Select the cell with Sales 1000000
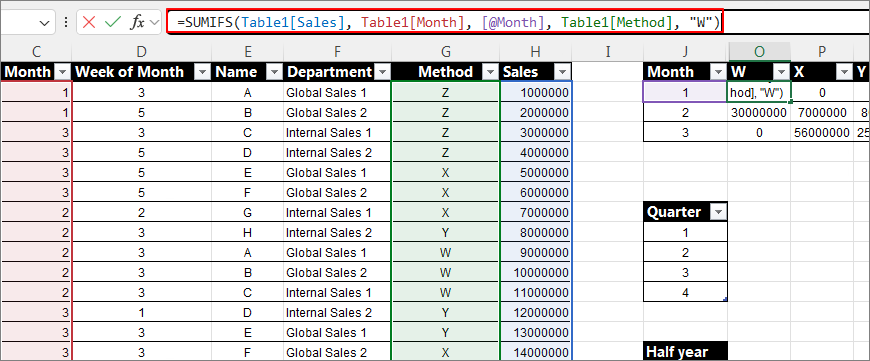This screenshot has height=361, width=870. [535, 93]
